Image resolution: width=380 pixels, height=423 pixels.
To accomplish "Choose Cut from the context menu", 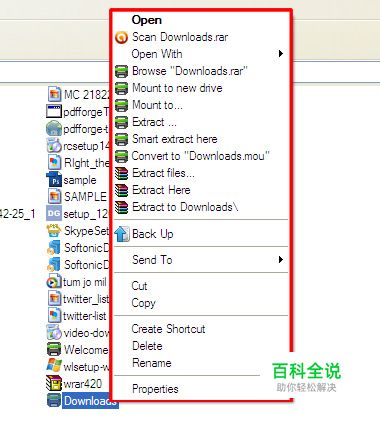I will (x=139, y=286).
